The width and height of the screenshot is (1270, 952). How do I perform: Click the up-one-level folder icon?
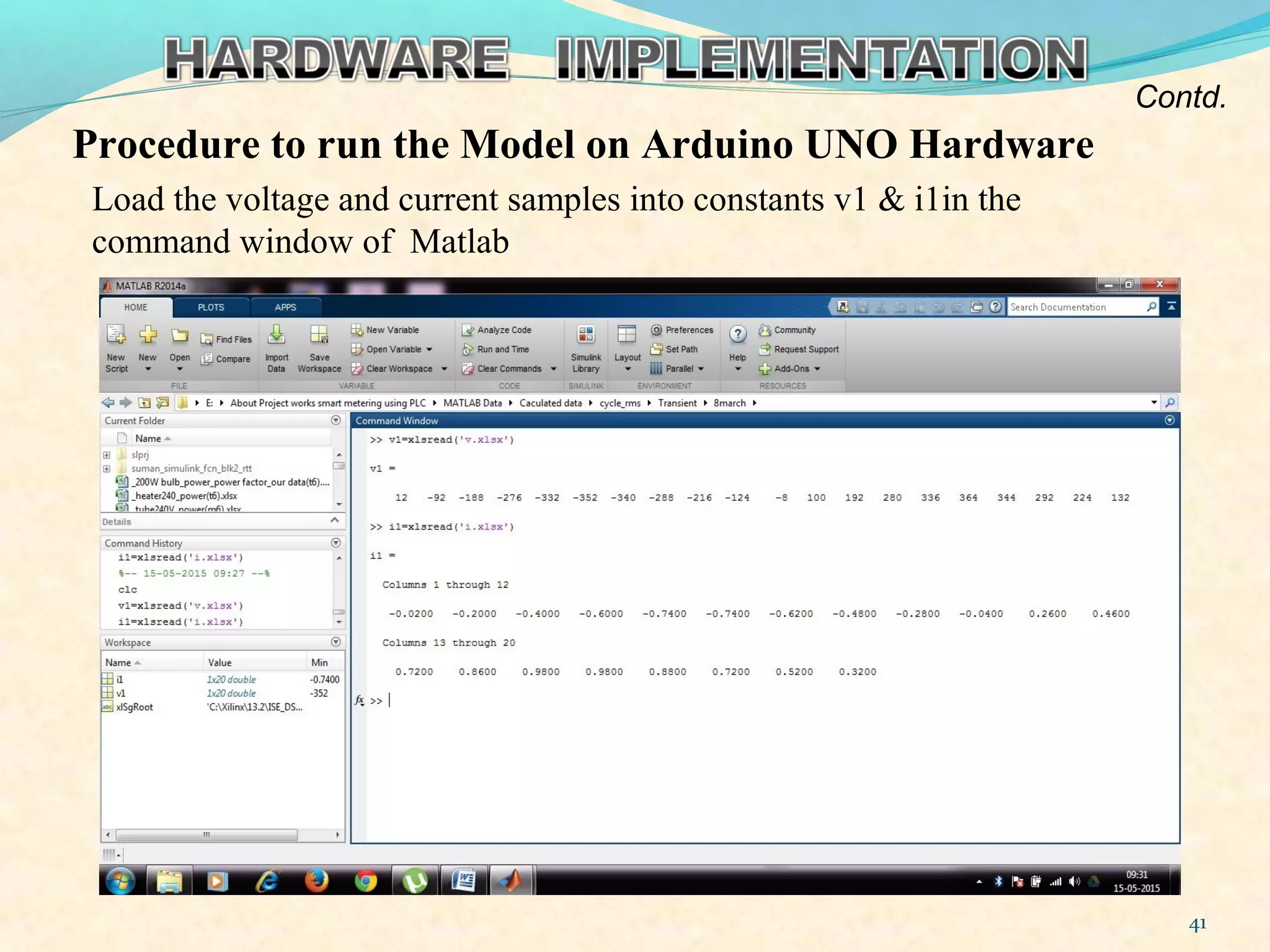144,403
